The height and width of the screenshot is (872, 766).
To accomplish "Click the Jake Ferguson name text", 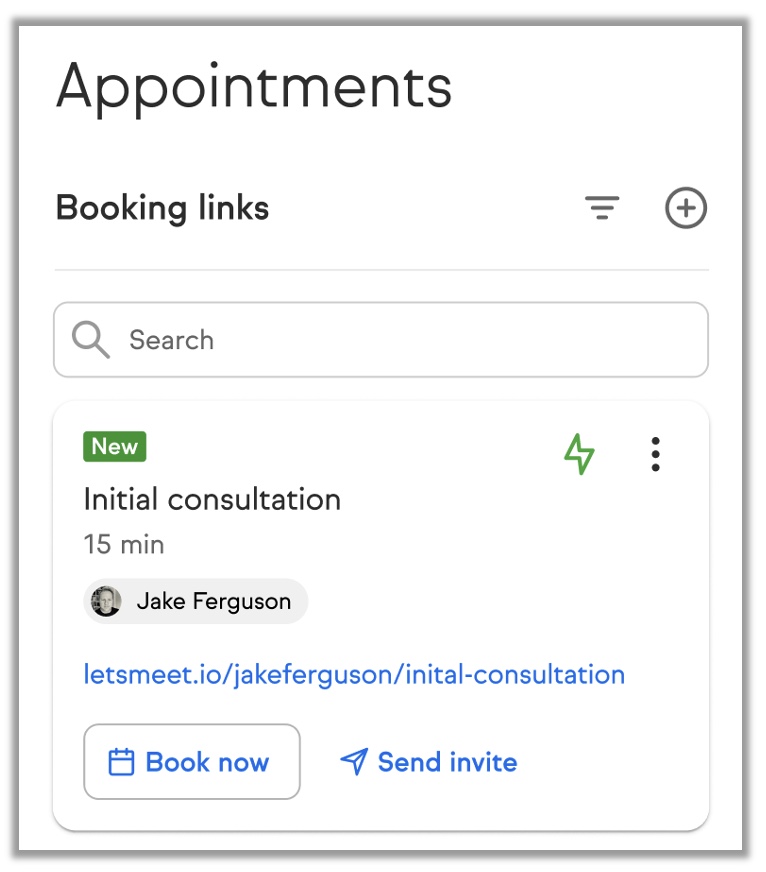I will click(x=213, y=601).
